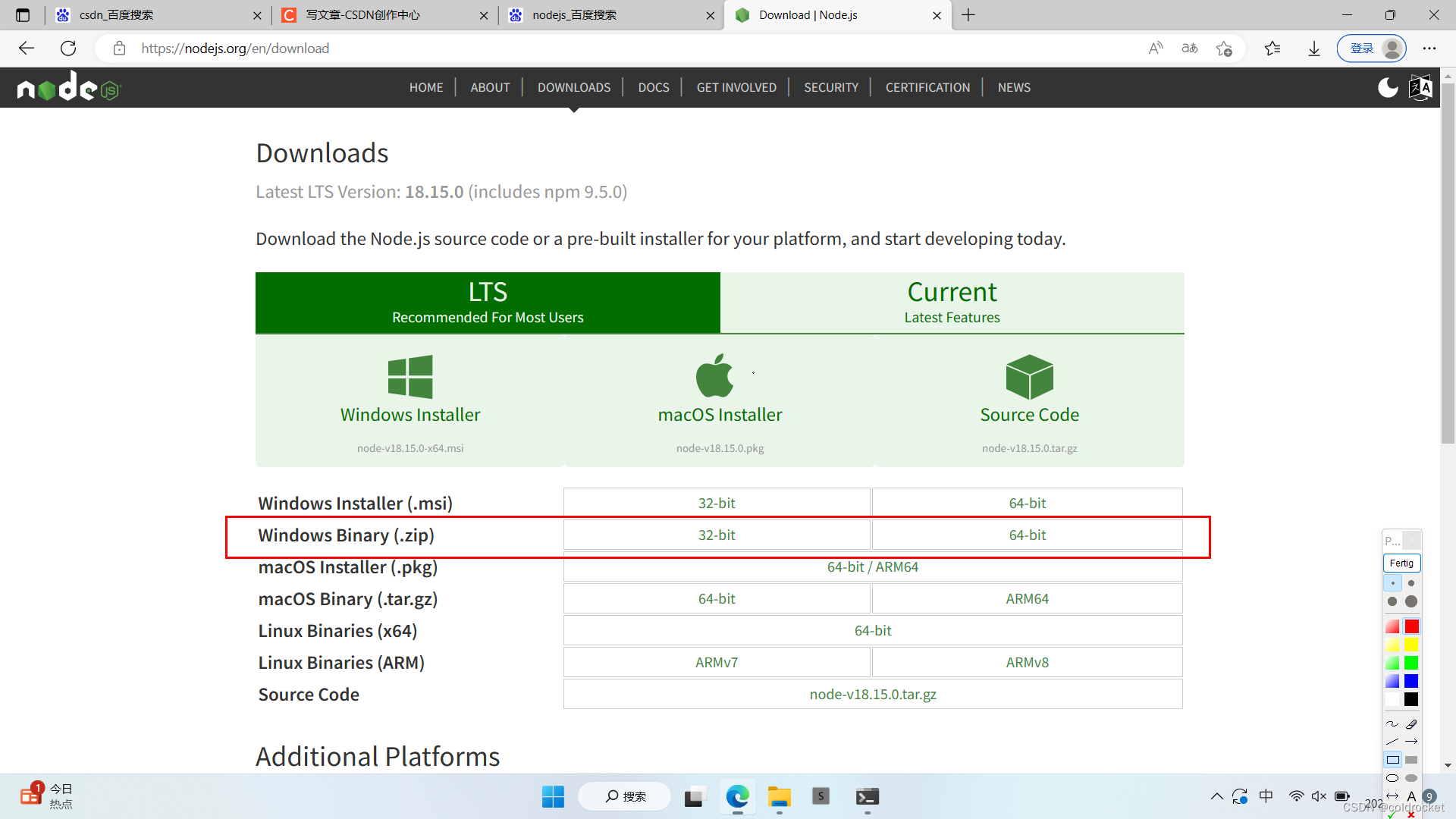The width and height of the screenshot is (1456, 819).
Task: Open browser downloads with the toolbar arrow
Action: click(1313, 49)
